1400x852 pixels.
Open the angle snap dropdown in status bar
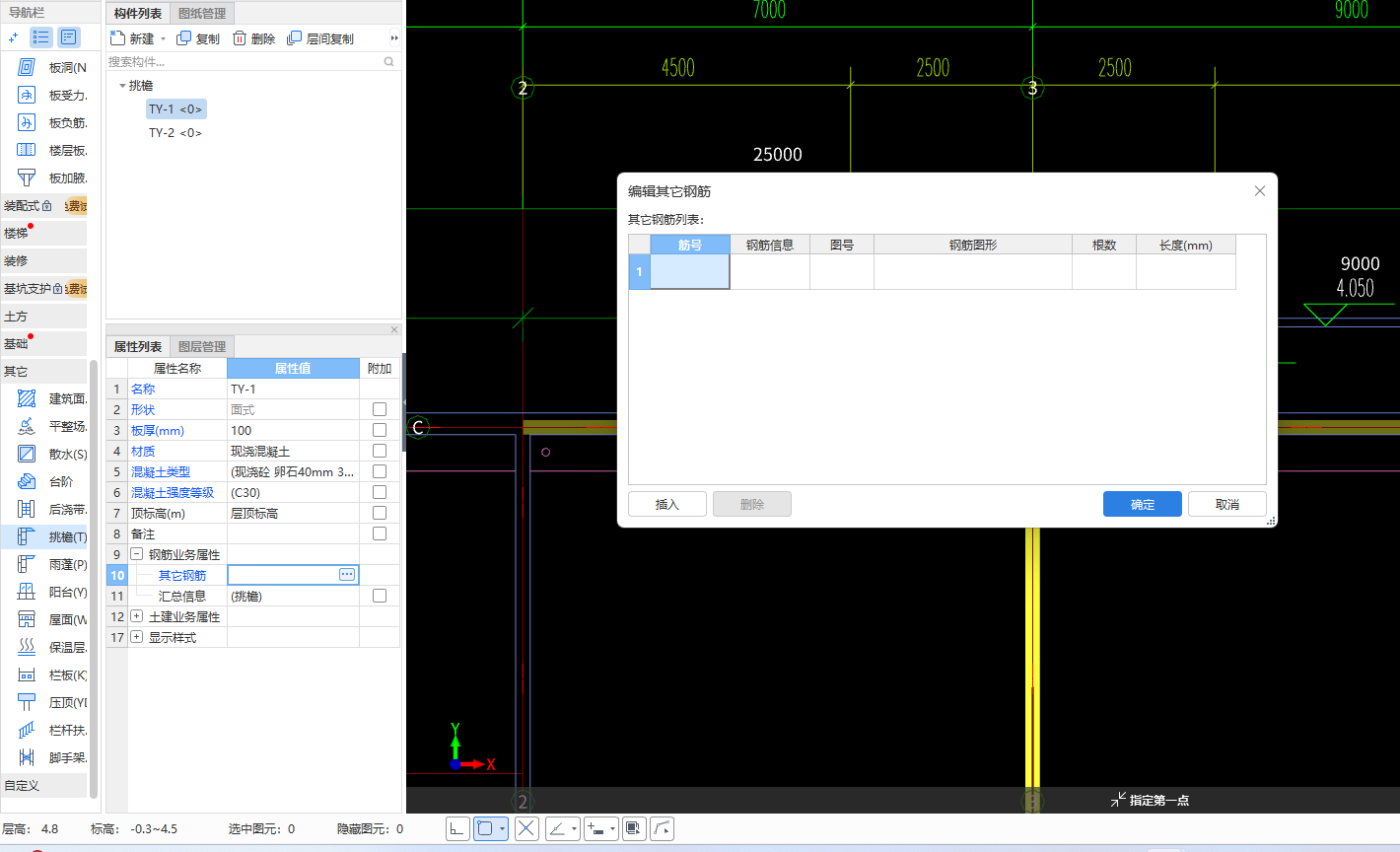(x=574, y=829)
